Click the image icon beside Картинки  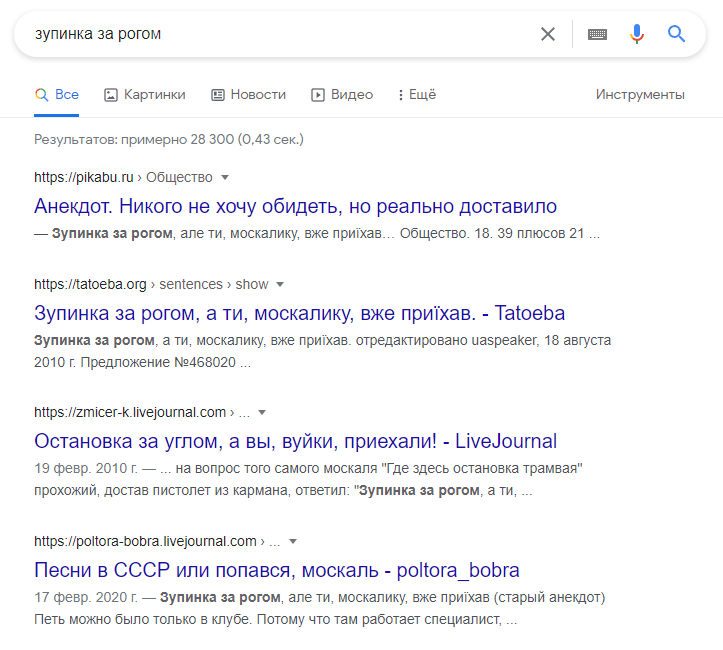click(111, 95)
